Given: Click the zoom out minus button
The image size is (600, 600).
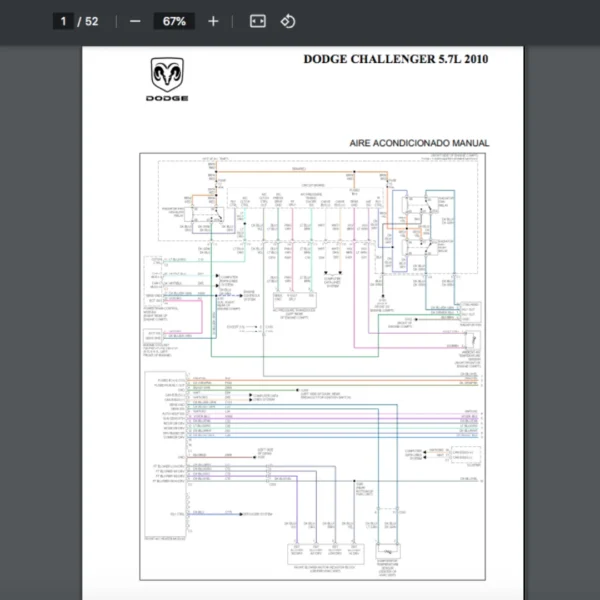Looking at the screenshot, I should [x=135, y=21].
